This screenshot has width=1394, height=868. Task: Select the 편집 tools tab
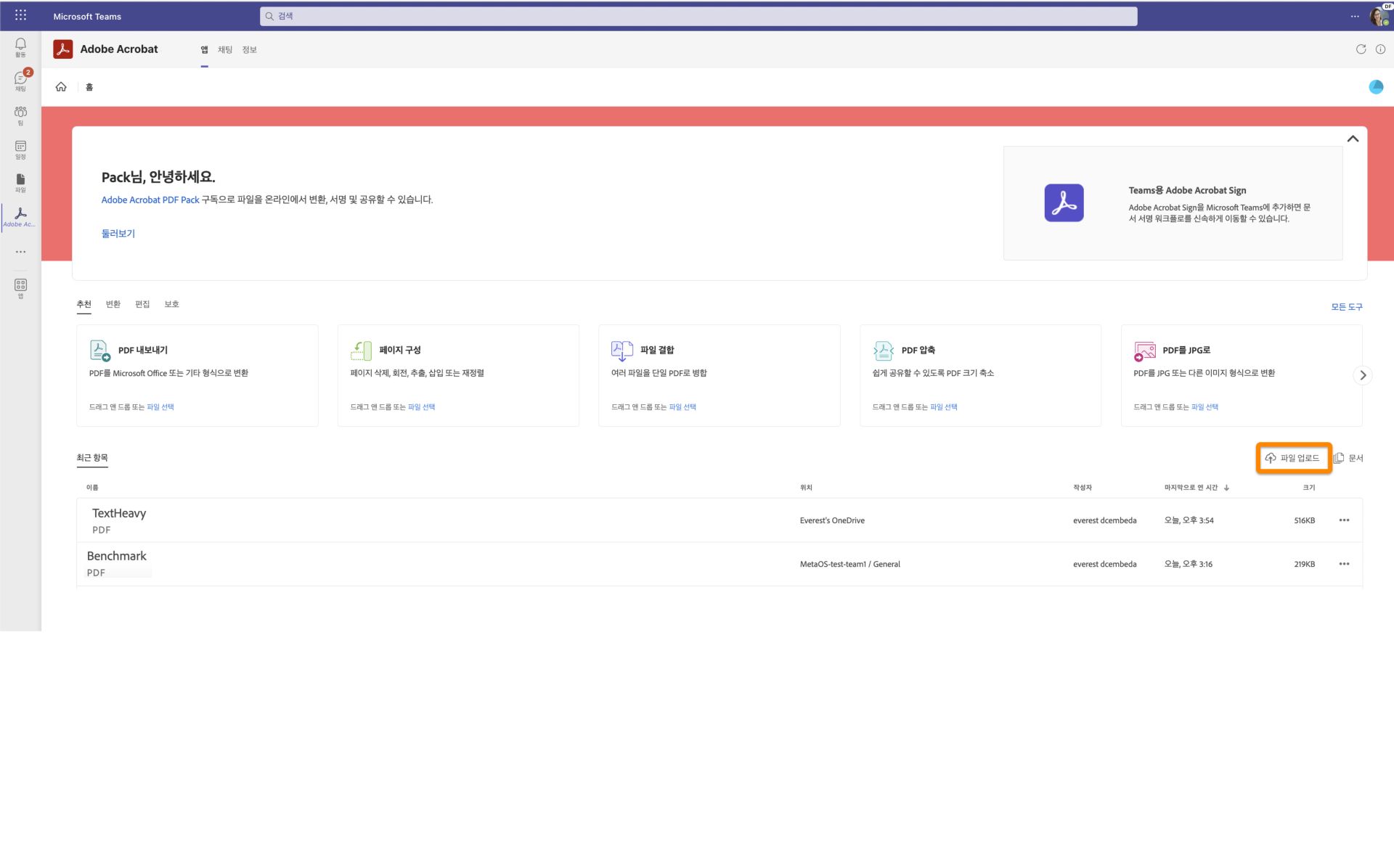coord(142,304)
